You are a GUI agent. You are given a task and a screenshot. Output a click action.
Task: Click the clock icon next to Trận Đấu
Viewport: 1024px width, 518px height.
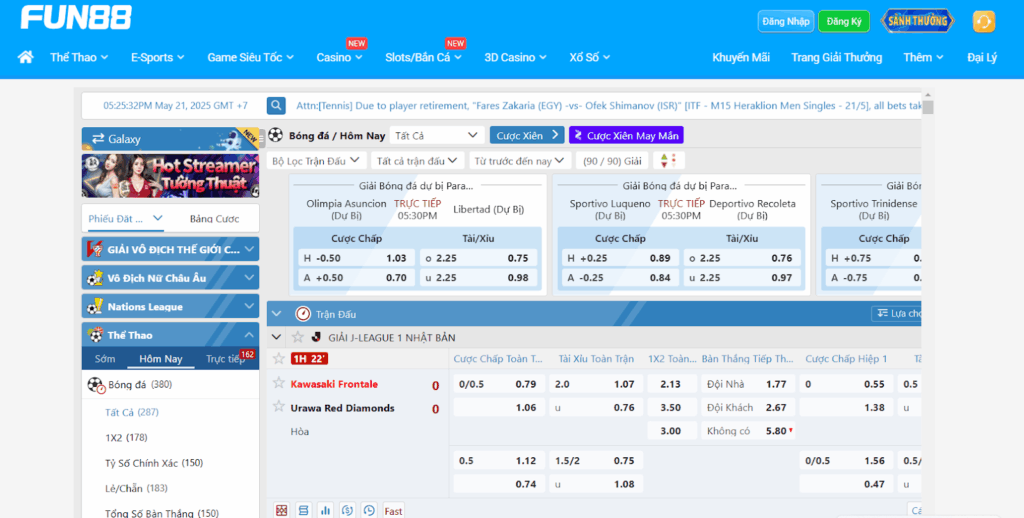pos(302,314)
